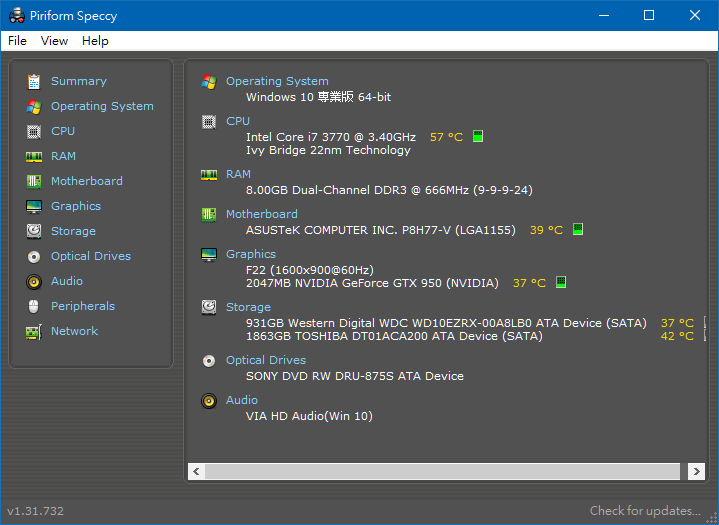Click the Storage drive icon in summary panel
Viewport: 719px width, 525px height.
point(209,307)
